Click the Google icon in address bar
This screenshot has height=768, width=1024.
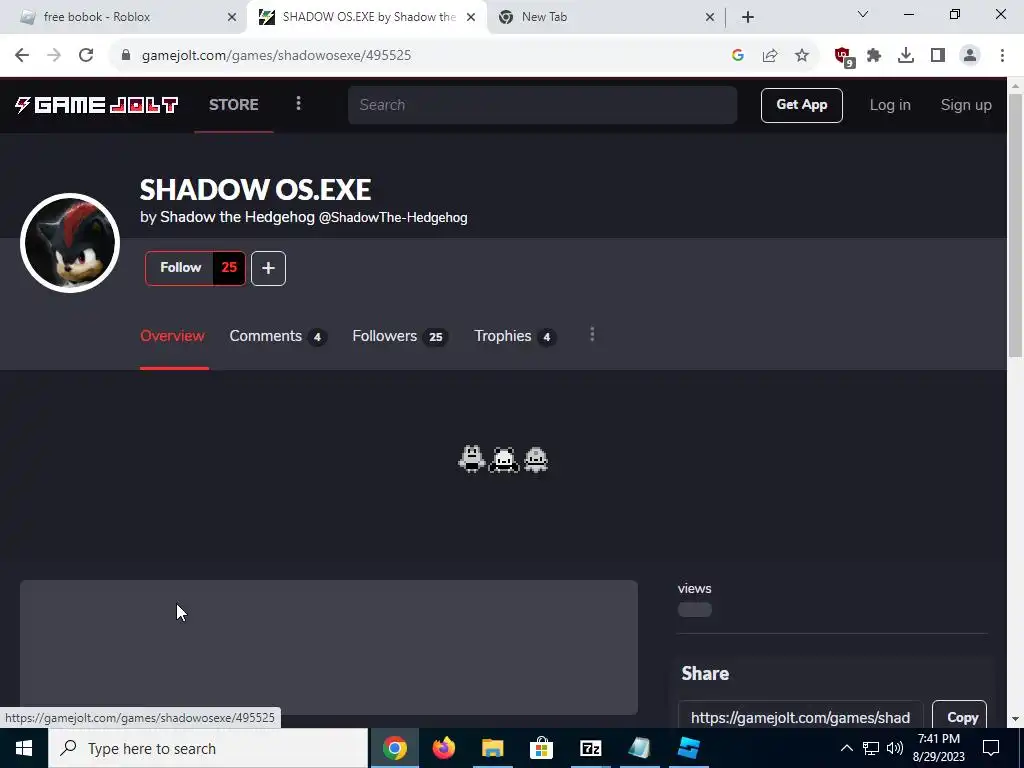tap(738, 55)
